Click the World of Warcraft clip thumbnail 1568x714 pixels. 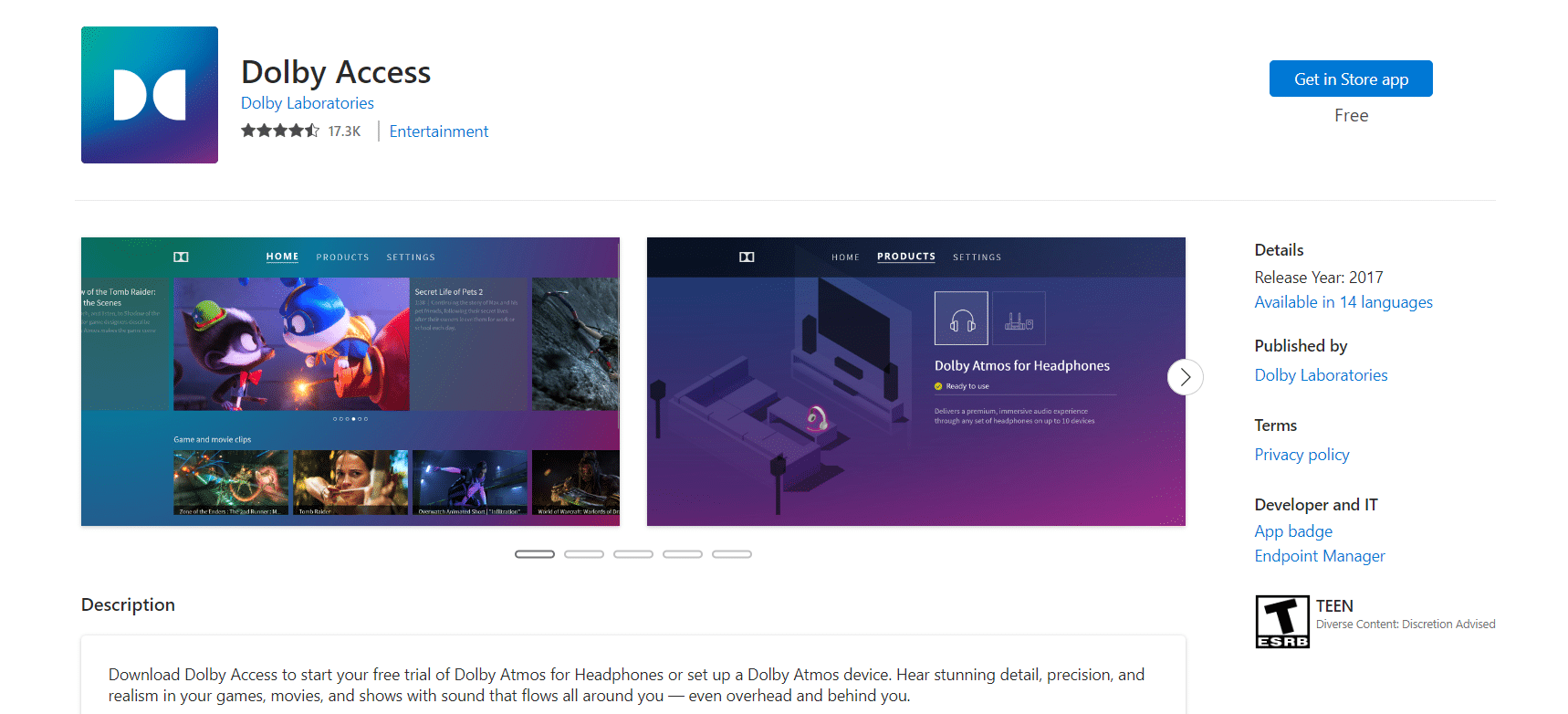point(576,482)
